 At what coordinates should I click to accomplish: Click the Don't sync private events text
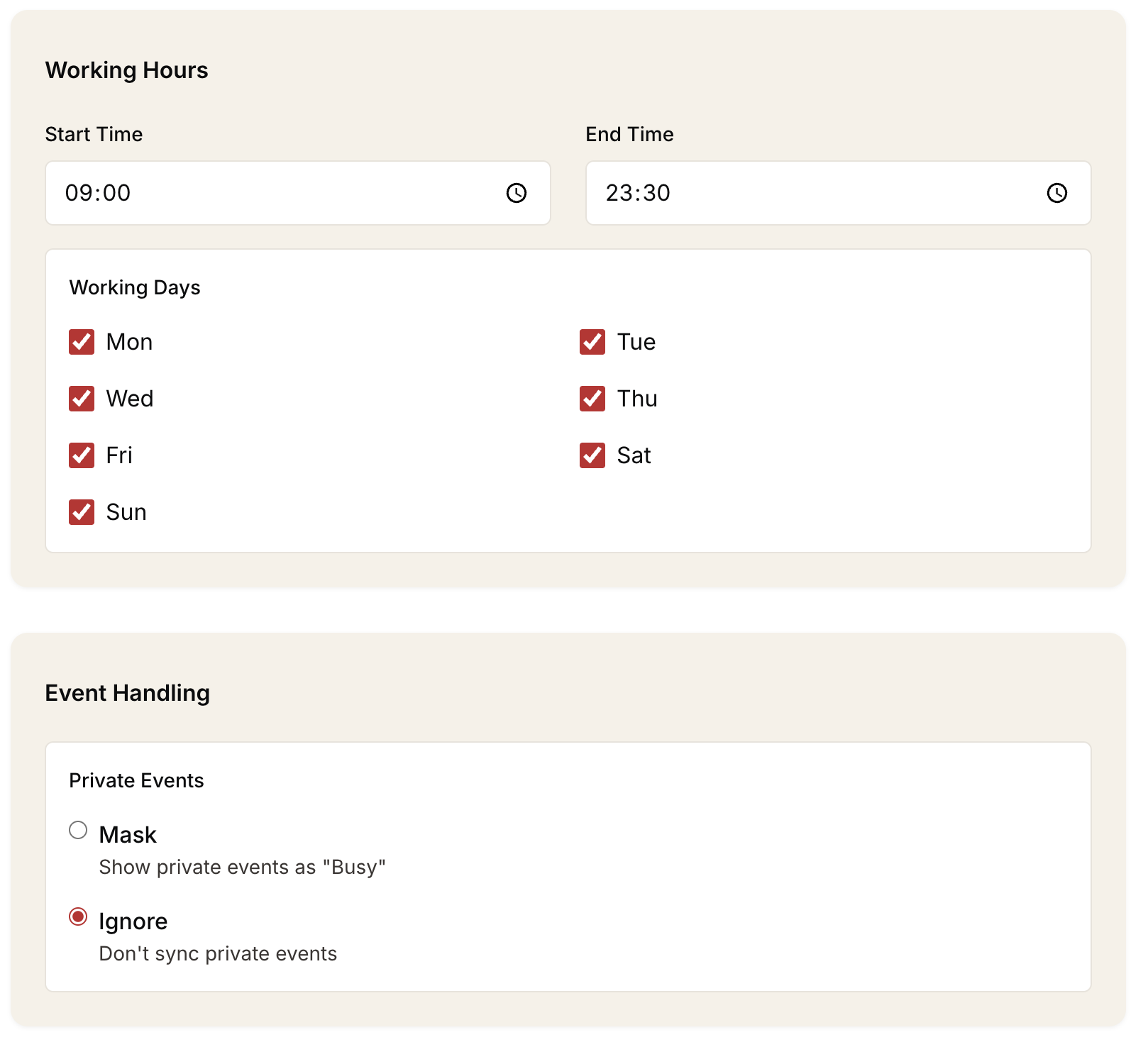[x=217, y=953]
